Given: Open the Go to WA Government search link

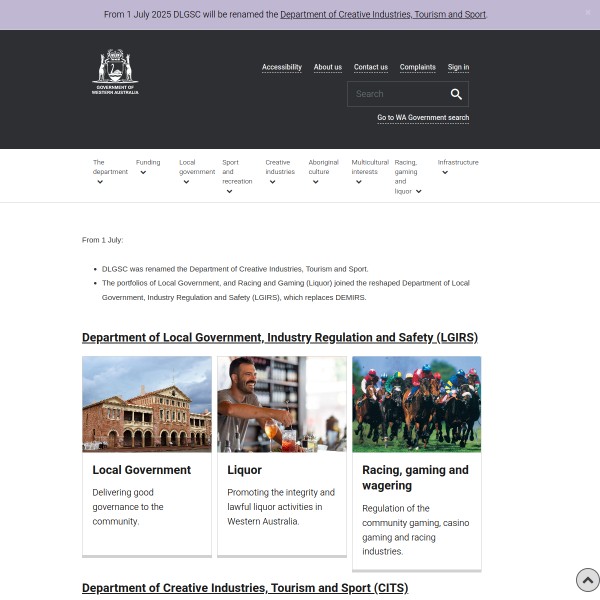Looking at the screenshot, I should [x=422, y=118].
